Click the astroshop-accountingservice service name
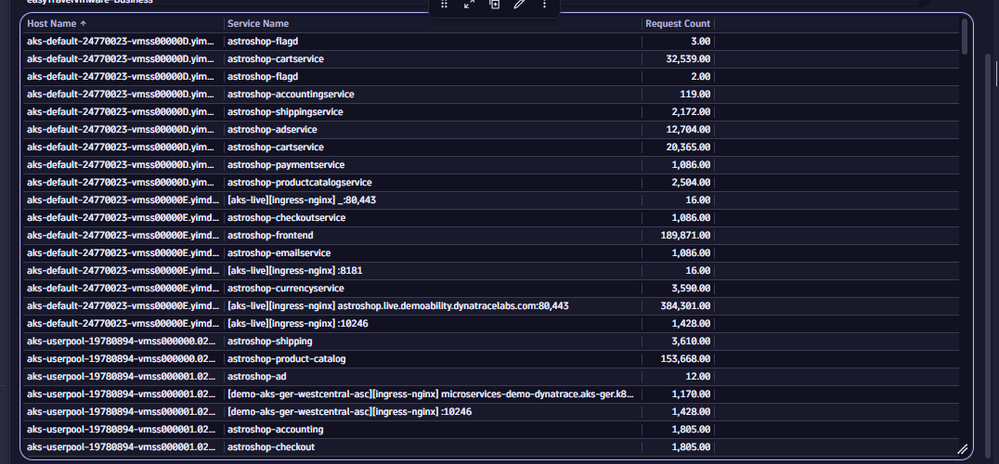 (x=291, y=94)
